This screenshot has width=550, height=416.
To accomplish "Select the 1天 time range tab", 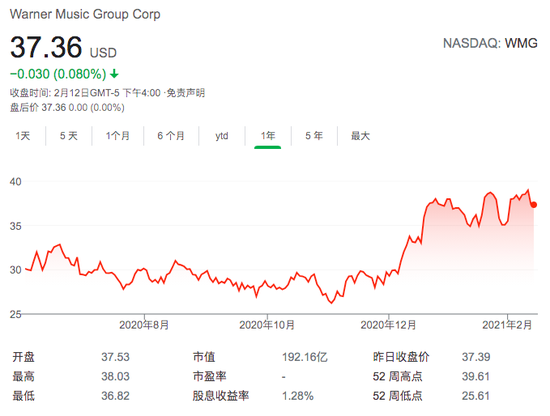I will 23,136.
